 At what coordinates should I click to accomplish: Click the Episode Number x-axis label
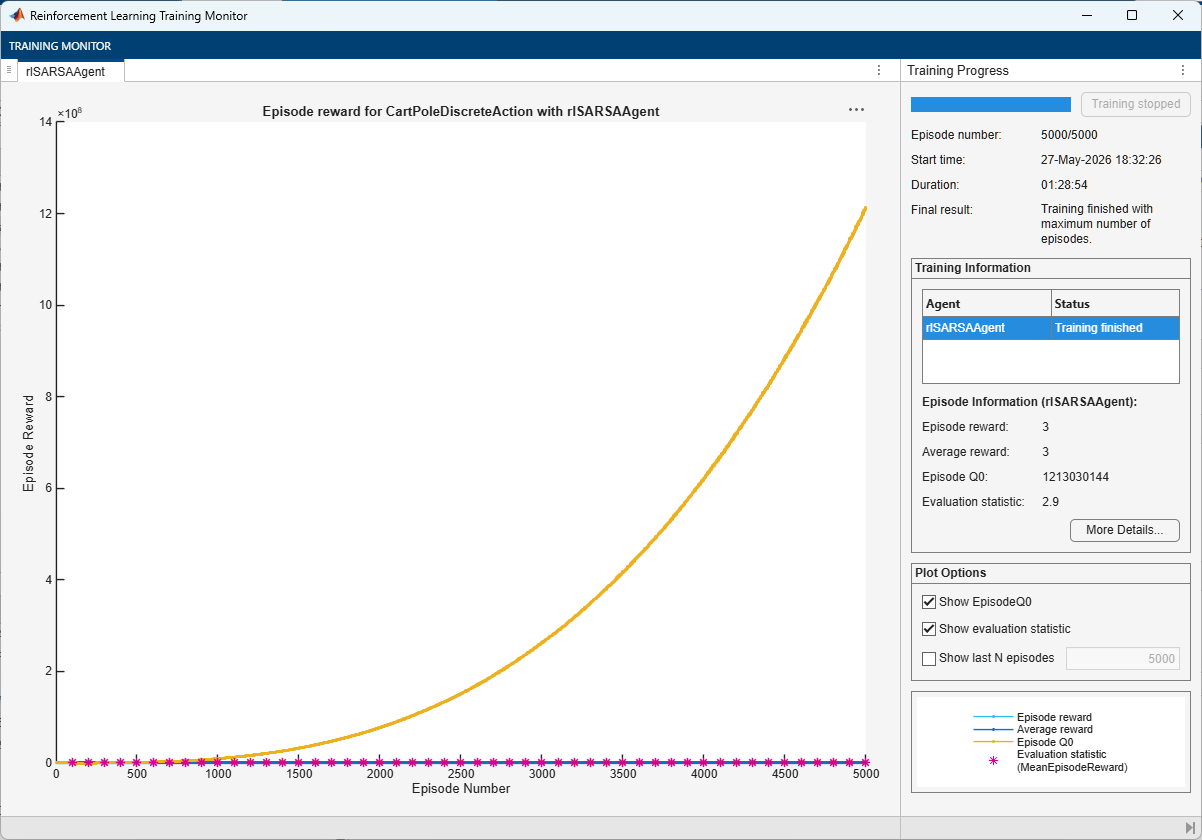[x=461, y=788]
